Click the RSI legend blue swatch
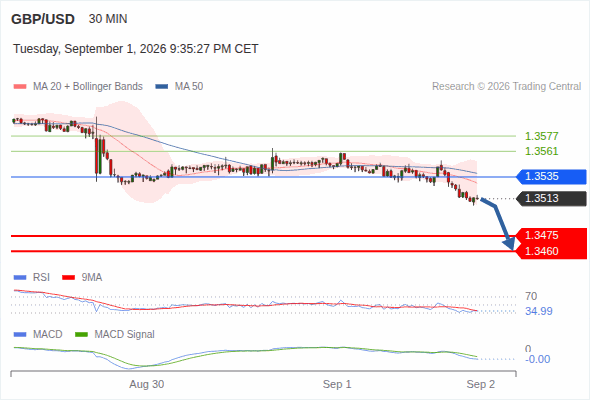Screen dimensions: 590x400 (x=20, y=278)
